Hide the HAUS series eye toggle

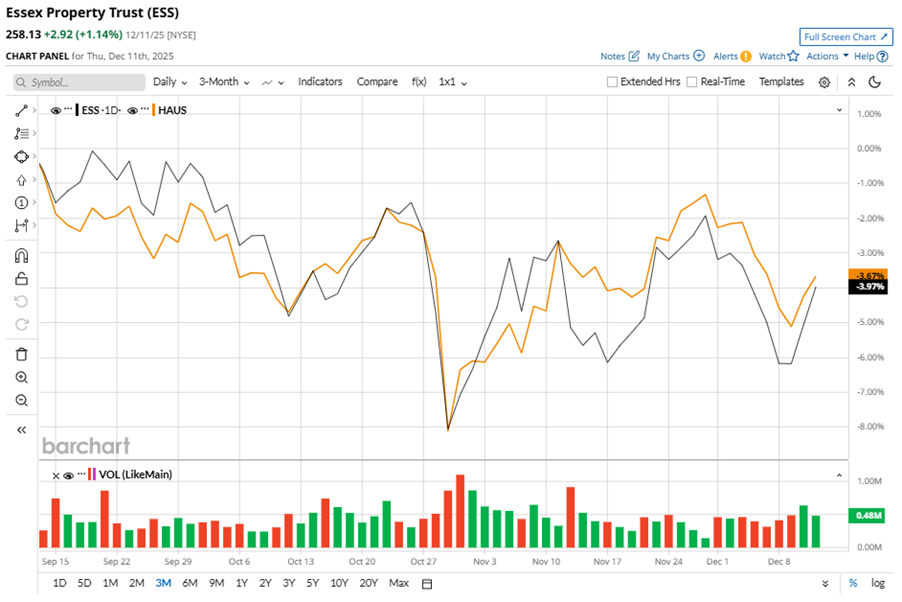(x=132, y=111)
